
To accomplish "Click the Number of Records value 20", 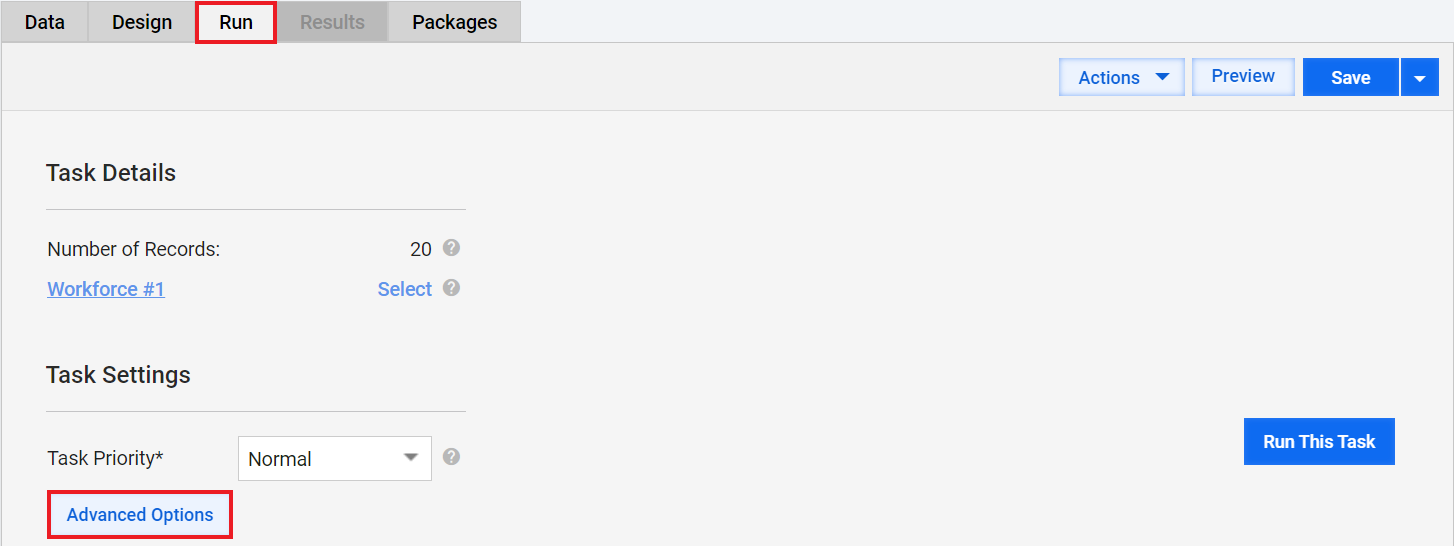I will click(421, 249).
